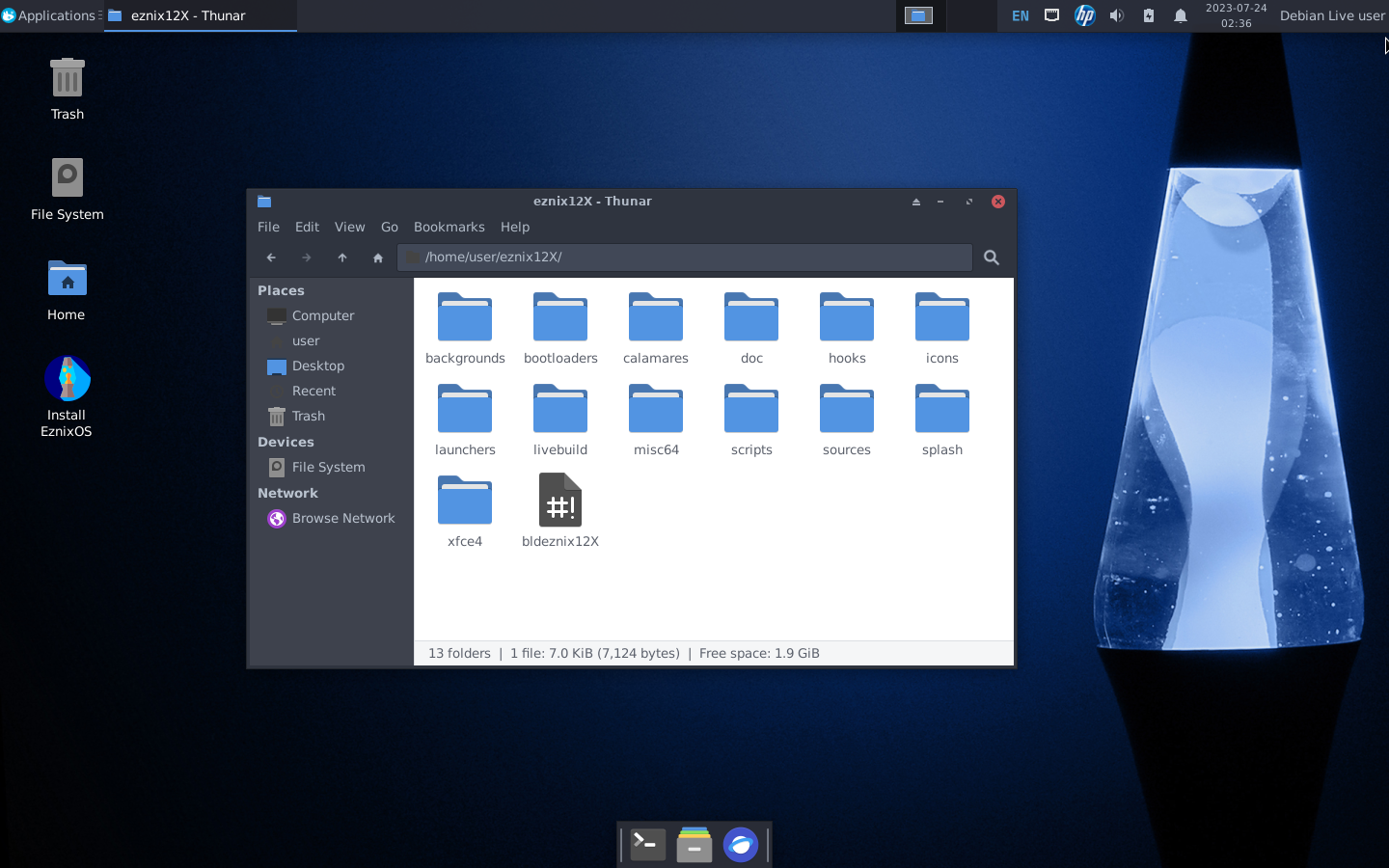The width and height of the screenshot is (1389, 868).
Task: Open notifications bell in top panel
Action: [x=1181, y=15]
